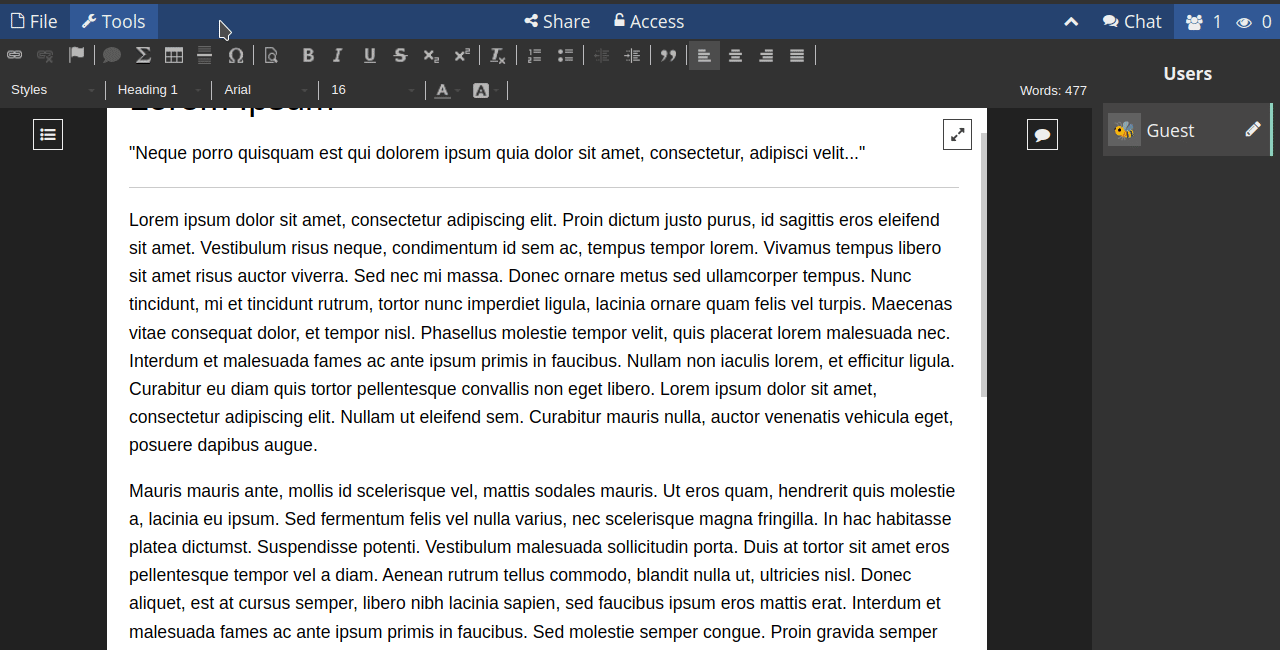Click the remove formatting icon
Image resolution: width=1280 pixels, height=650 pixels.
[497, 56]
